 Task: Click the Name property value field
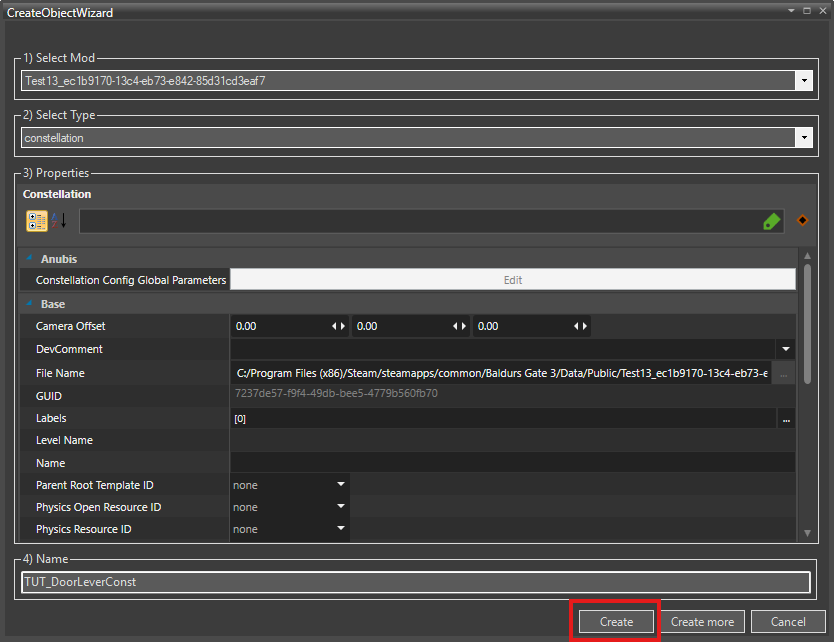pyautogui.click(x=513, y=463)
